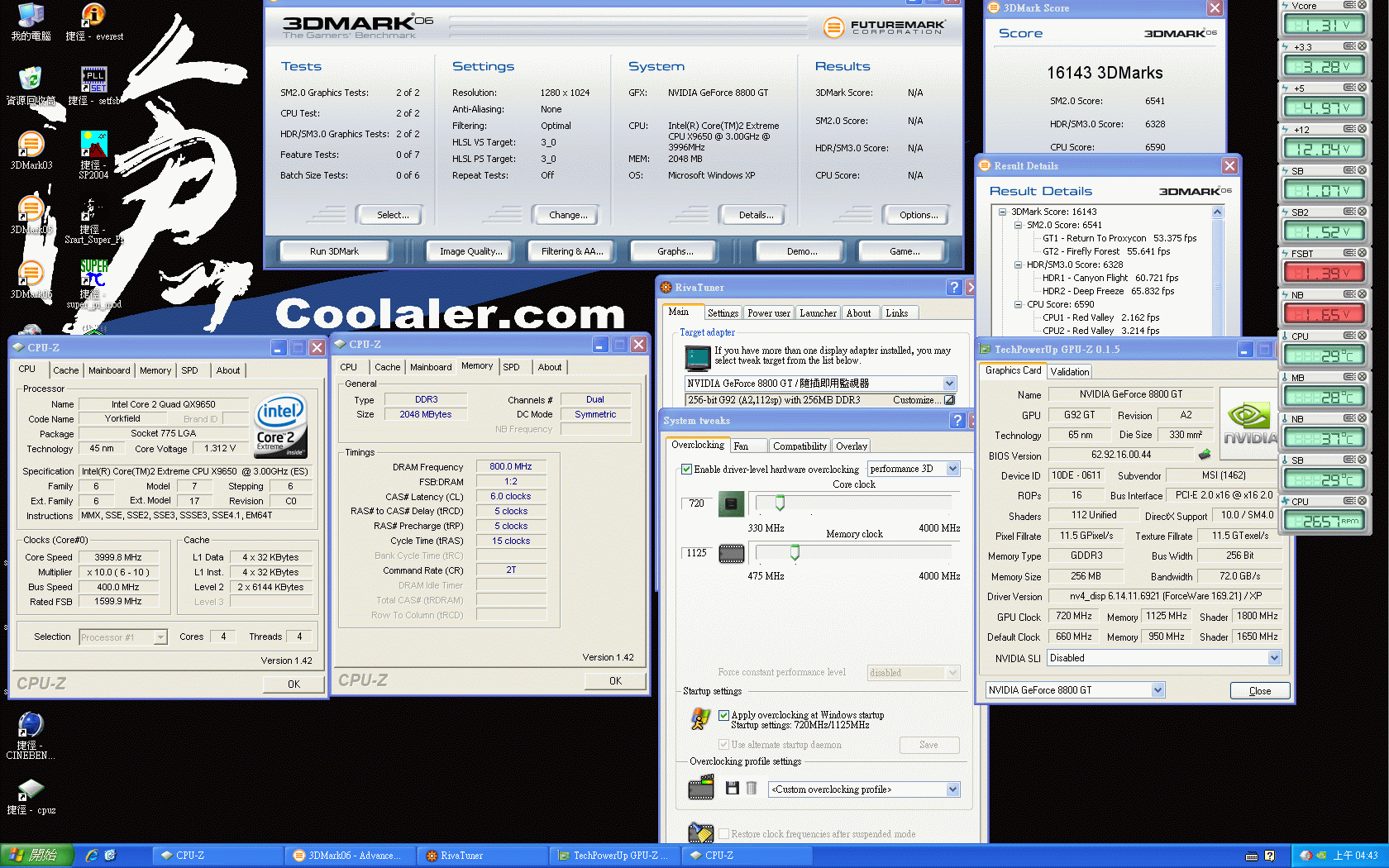Screen dimensions: 1389x868
Task: Click the Core clock slider thumb
Action: tap(780, 503)
